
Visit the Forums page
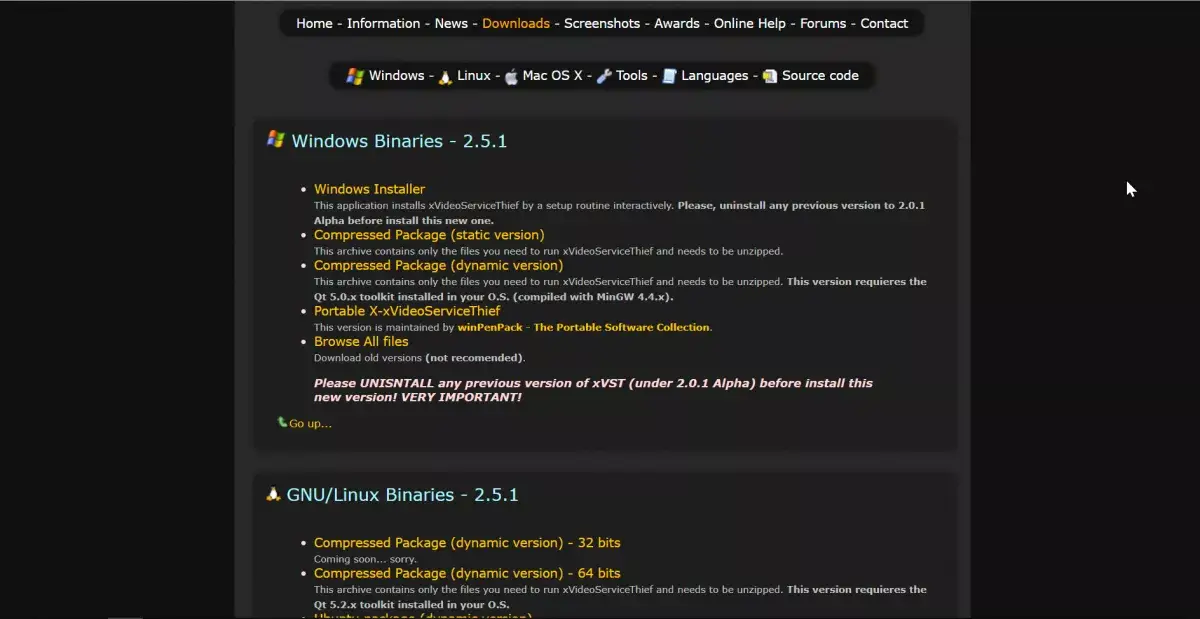pos(823,23)
